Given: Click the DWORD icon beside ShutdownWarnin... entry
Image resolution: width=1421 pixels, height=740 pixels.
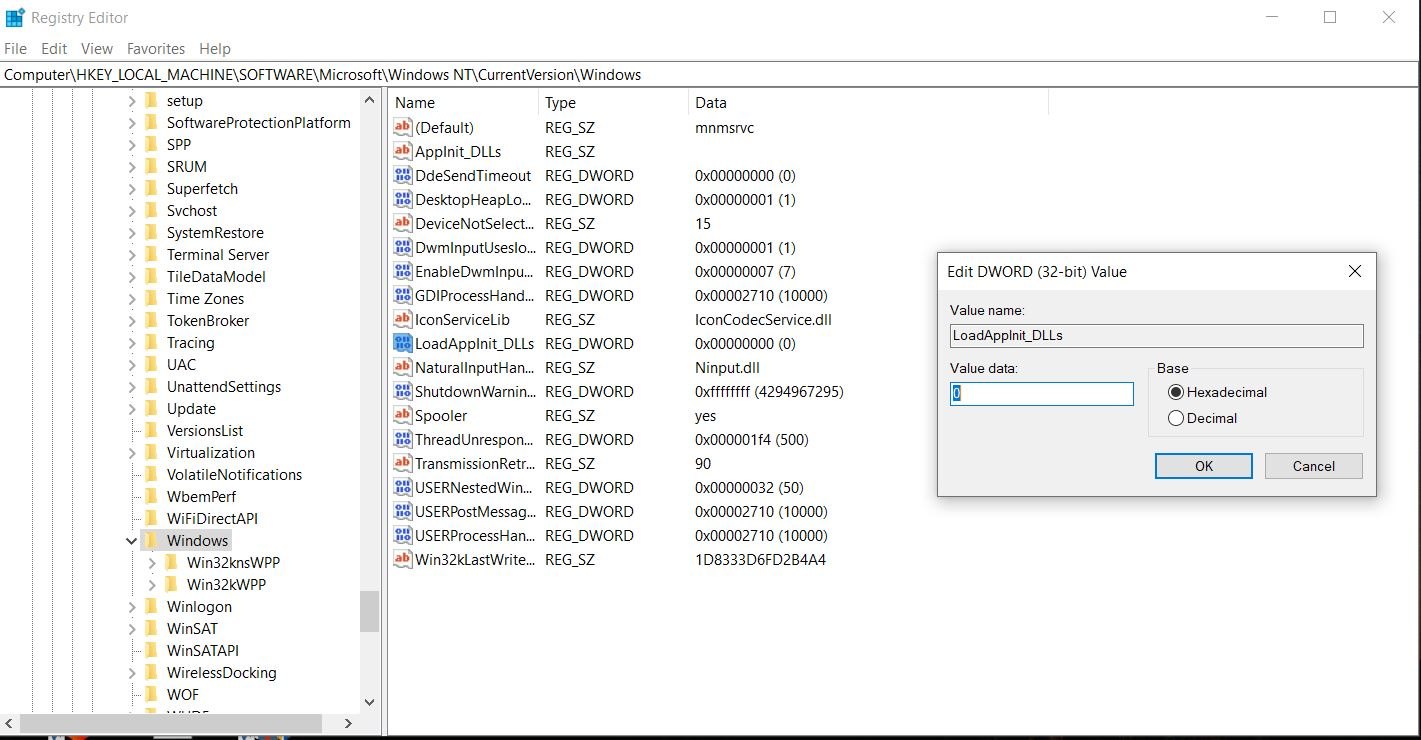Looking at the screenshot, I should click(x=403, y=391).
